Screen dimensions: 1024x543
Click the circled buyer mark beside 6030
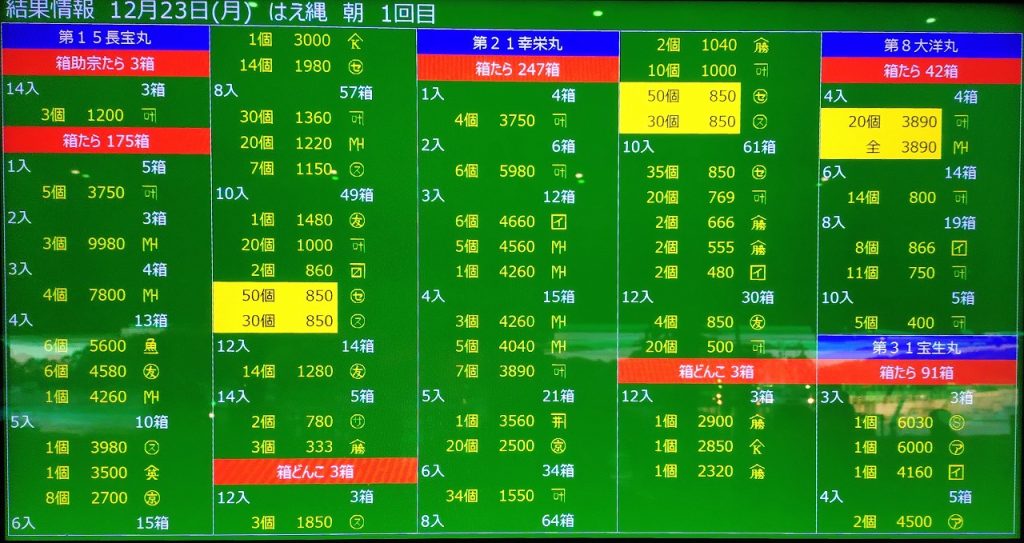click(x=956, y=422)
